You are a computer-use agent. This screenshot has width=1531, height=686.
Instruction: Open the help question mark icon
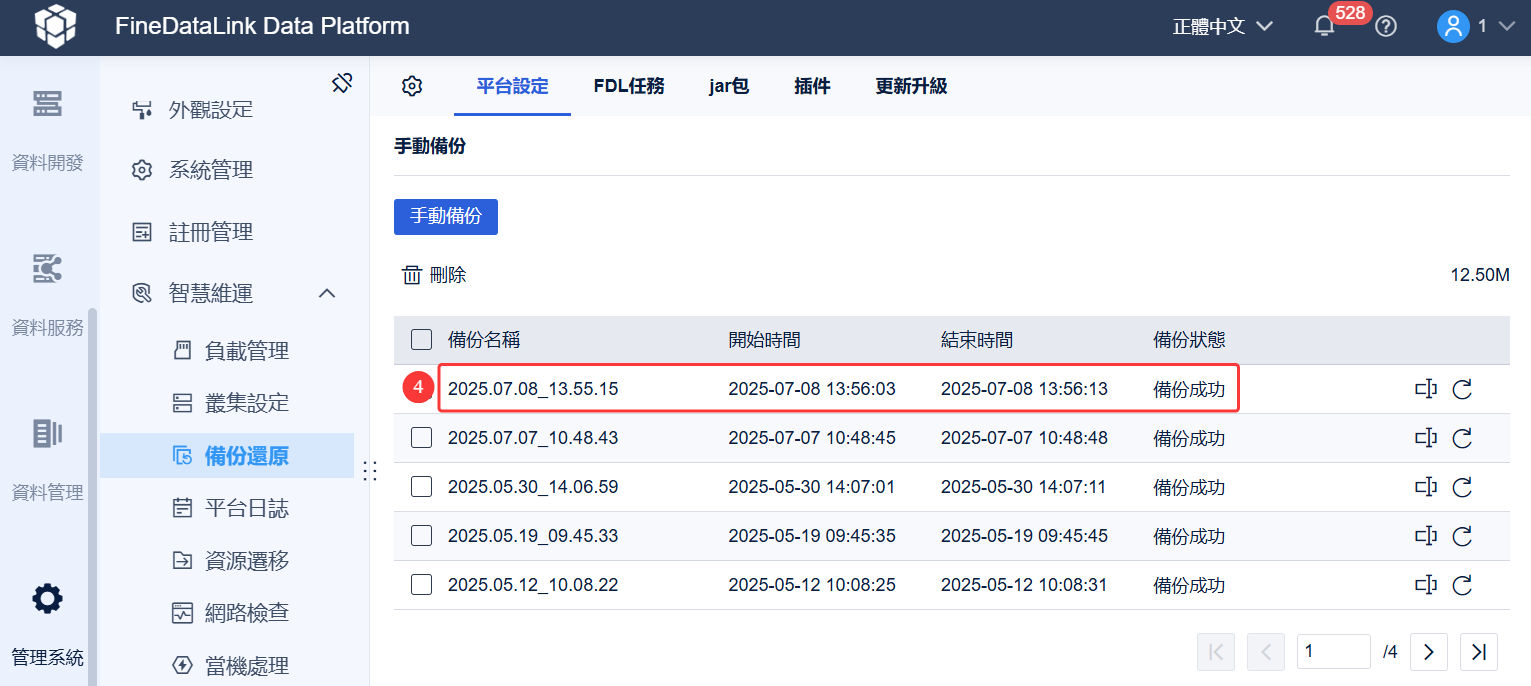point(1386,27)
